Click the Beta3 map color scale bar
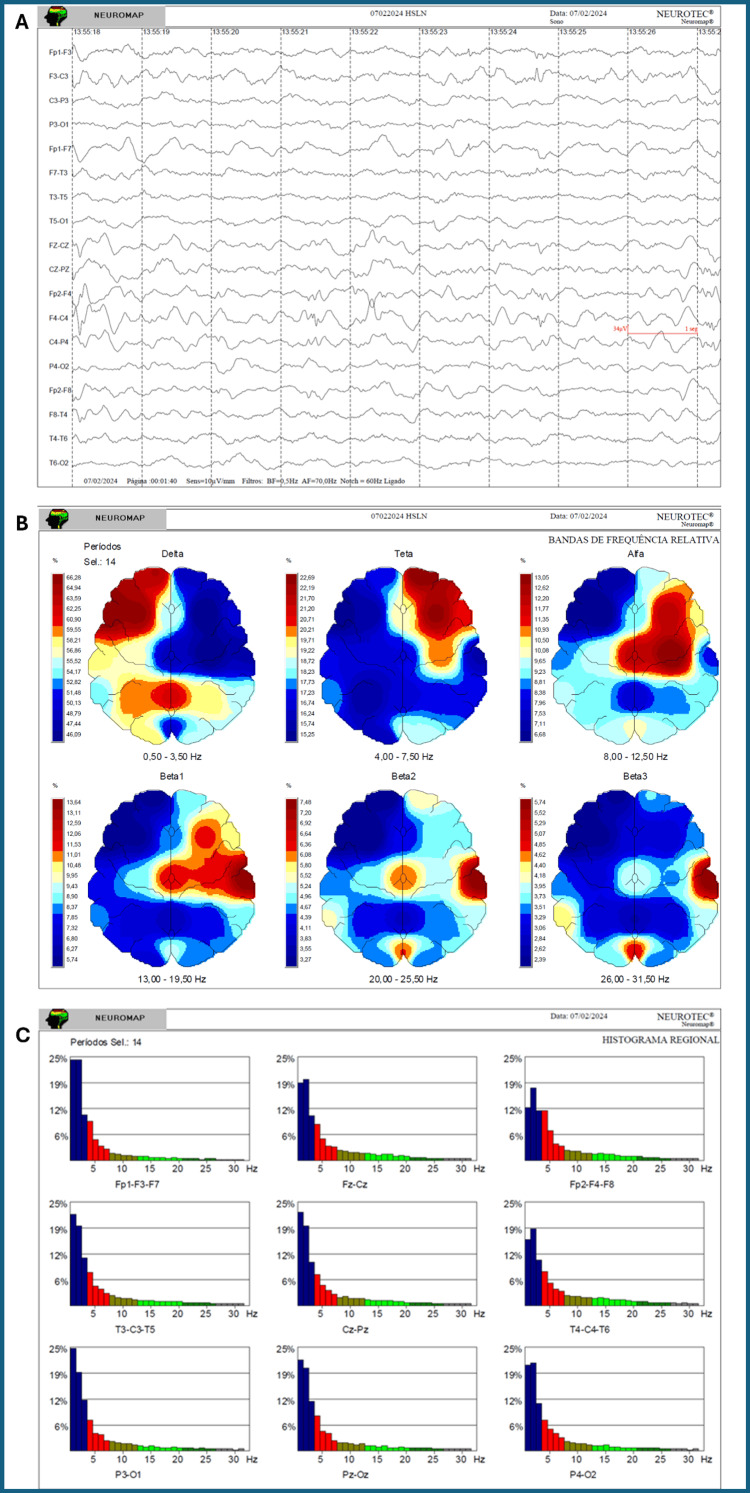Screen dimensions: 750x1493 [x=524, y=884]
